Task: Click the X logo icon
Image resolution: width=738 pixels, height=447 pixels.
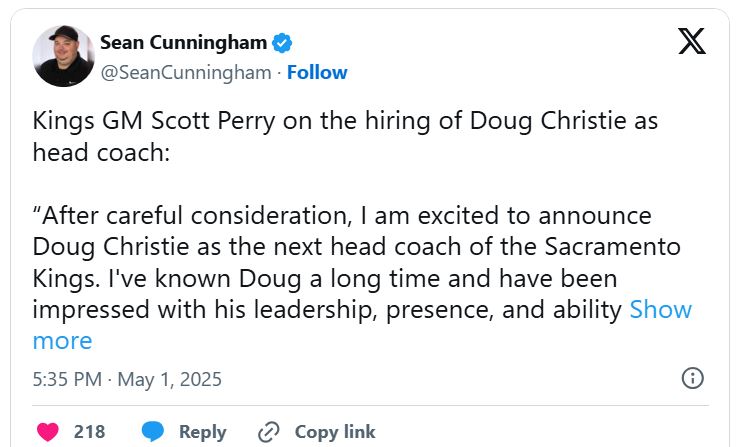Action: click(x=692, y=42)
